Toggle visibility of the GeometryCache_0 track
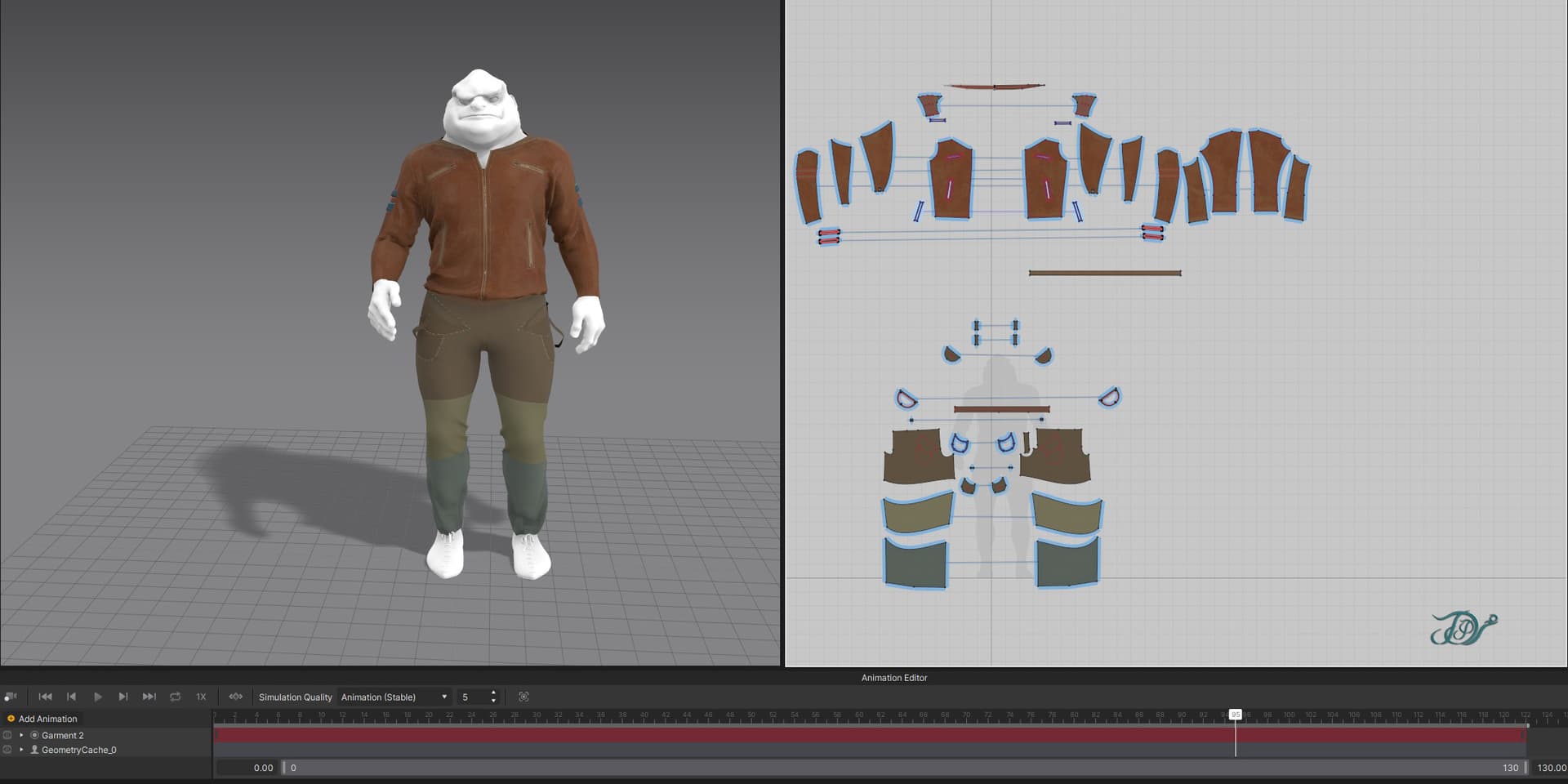1568x784 pixels. point(7,750)
